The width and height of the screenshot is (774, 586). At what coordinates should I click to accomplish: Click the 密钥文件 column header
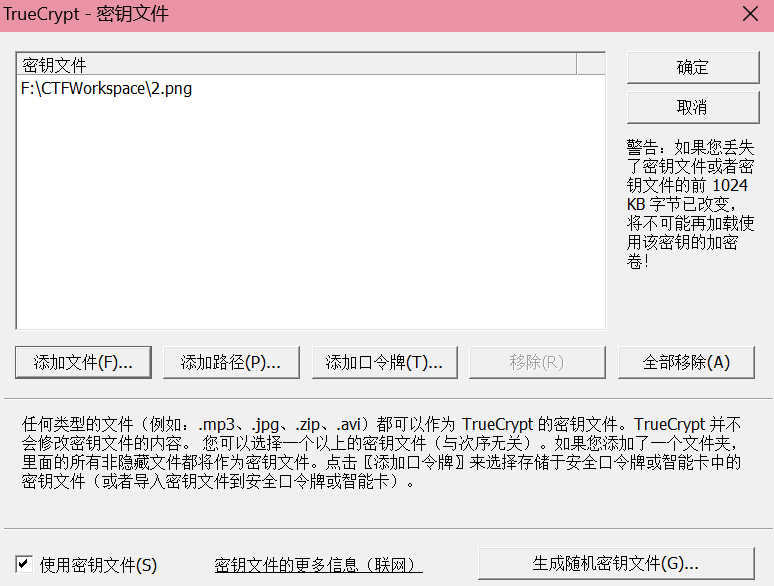[297, 65]
